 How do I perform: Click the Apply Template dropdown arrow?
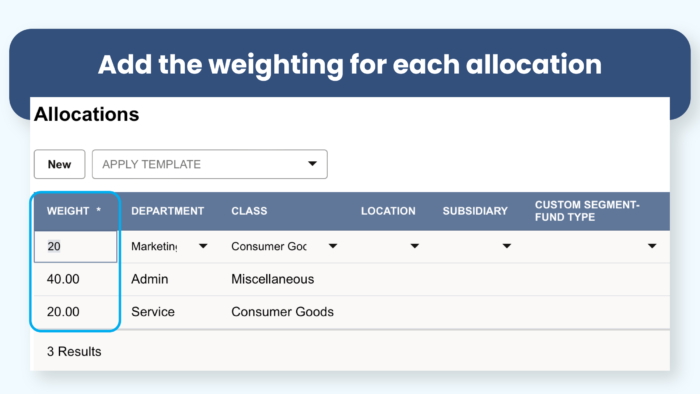point(312,164)
